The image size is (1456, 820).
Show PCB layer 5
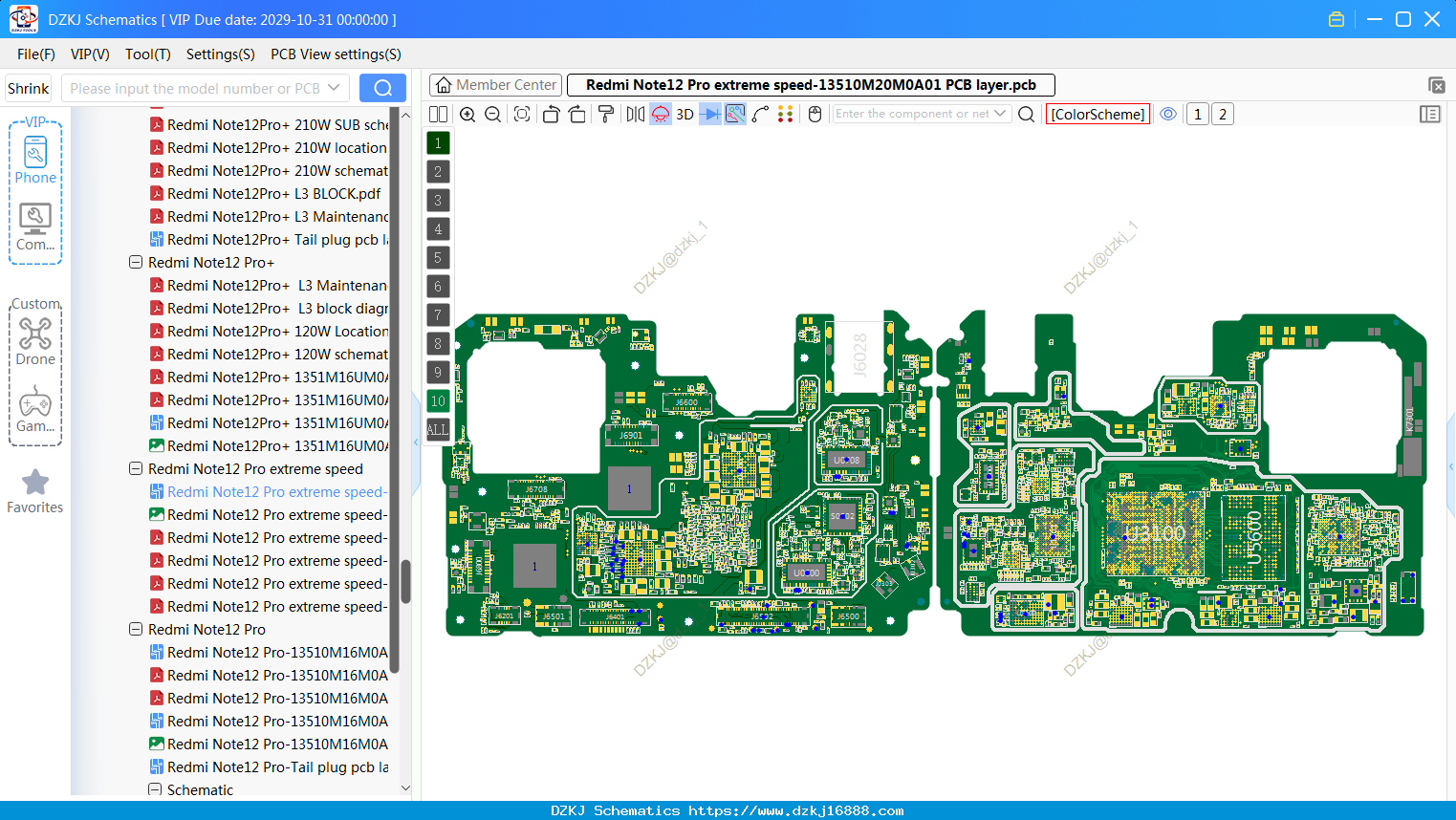click(438, 257)
